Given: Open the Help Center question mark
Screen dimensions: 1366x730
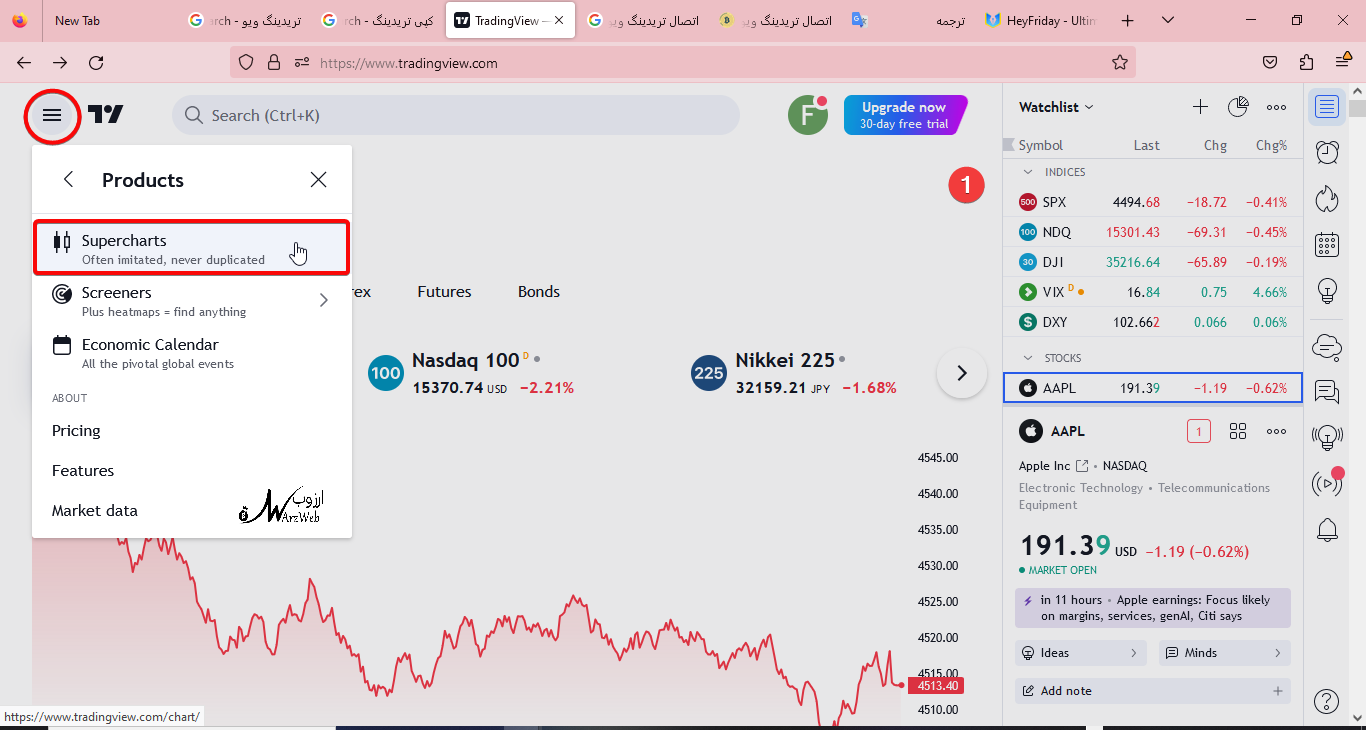Looking at the screenshot, I should pyautogui.click(x=1327, y=702).
